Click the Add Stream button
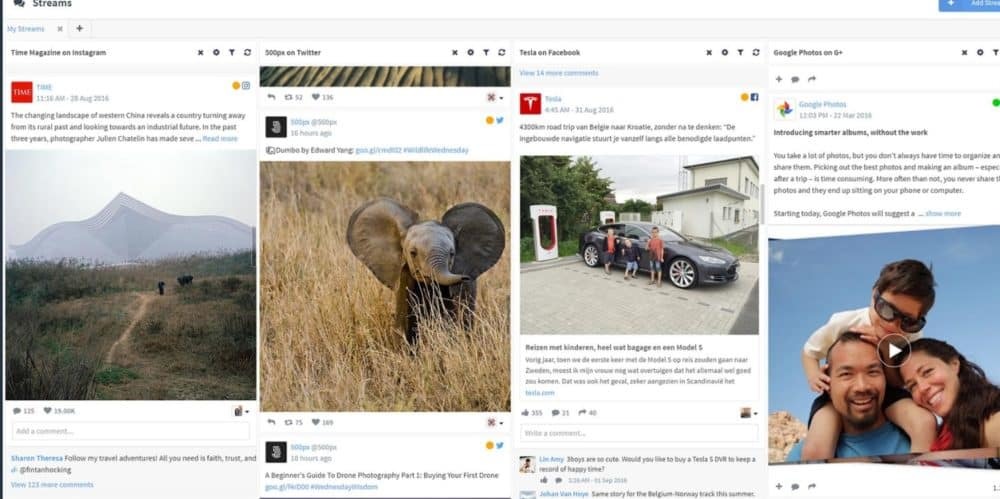The image size is (1000, 499). coord(968,5)
